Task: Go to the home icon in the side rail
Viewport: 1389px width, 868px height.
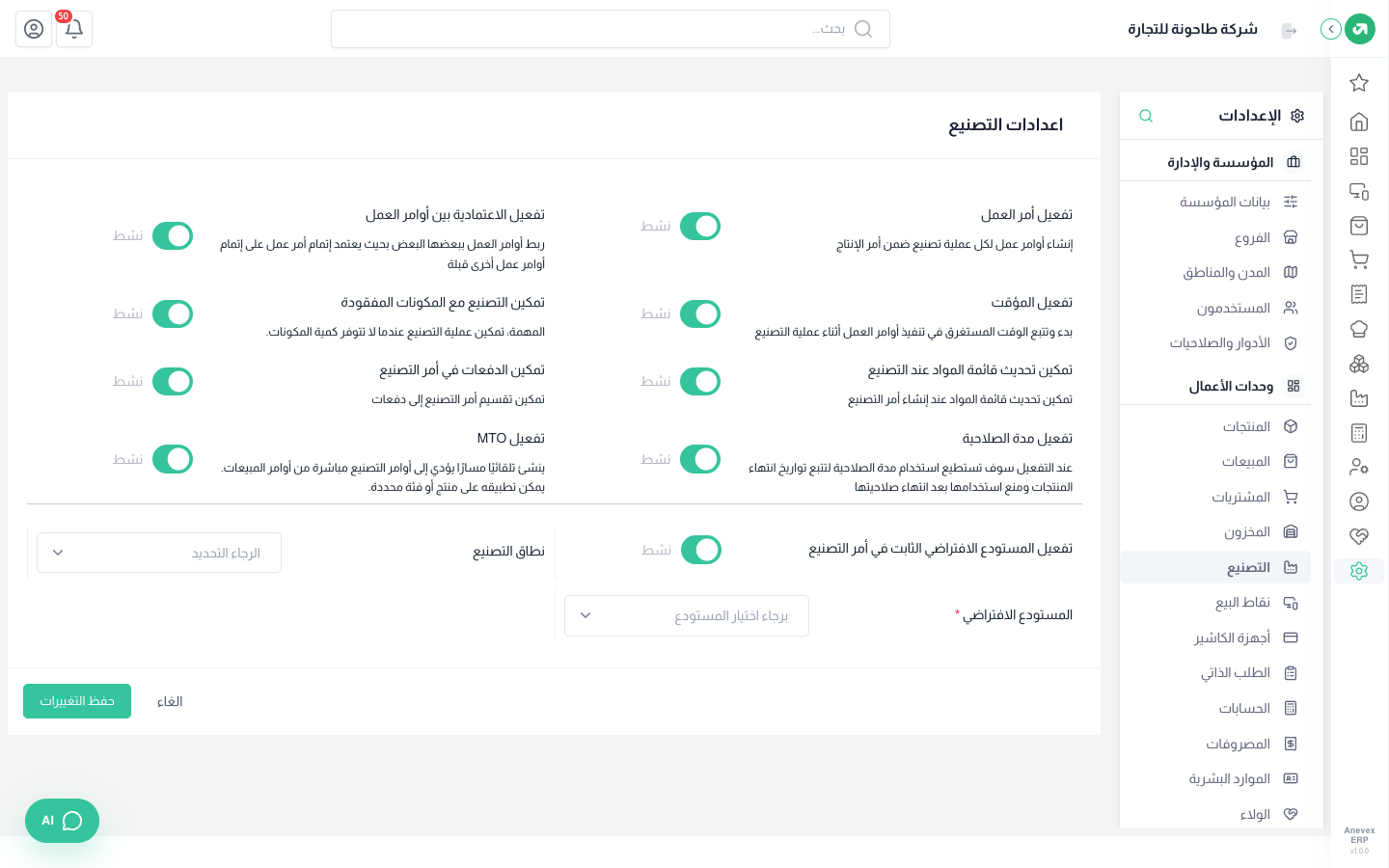Action: coord(1359,122)
